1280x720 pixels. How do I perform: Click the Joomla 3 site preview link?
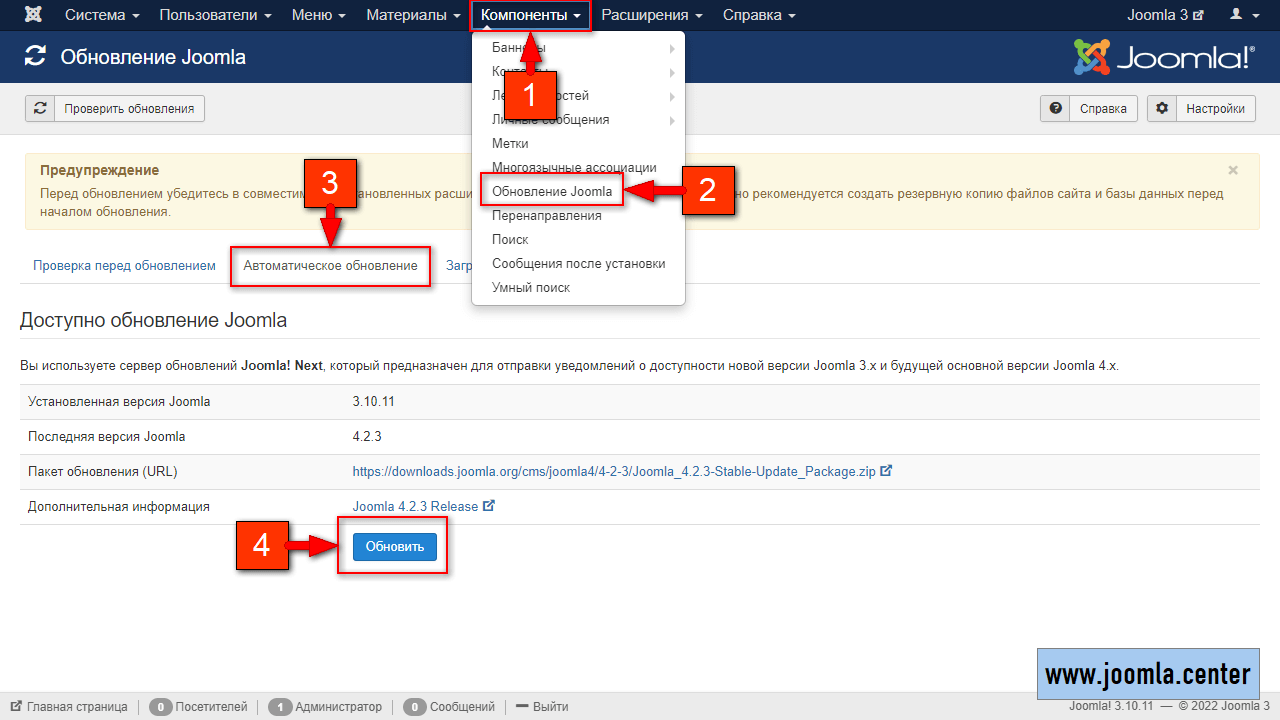(1165, 15)
